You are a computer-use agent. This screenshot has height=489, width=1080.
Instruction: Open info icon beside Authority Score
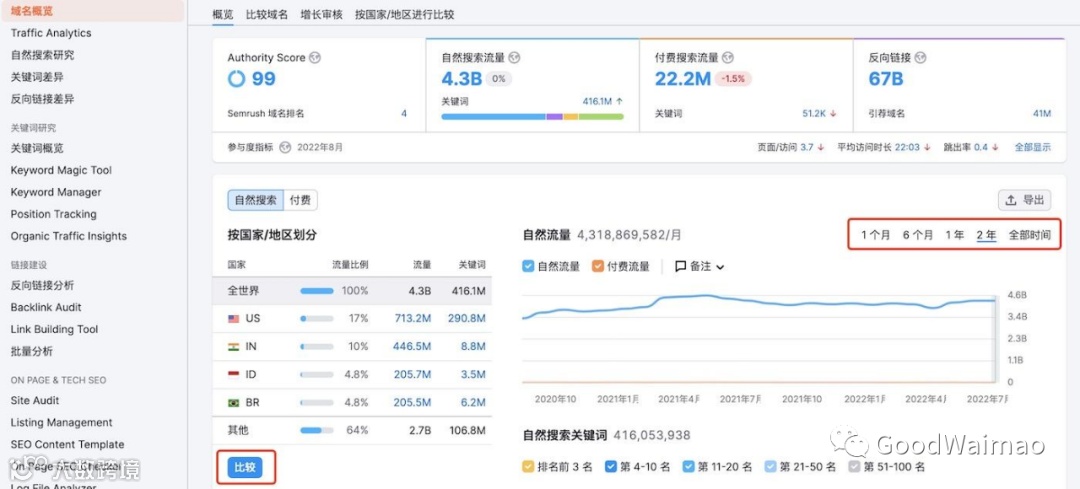pos(315,58)
